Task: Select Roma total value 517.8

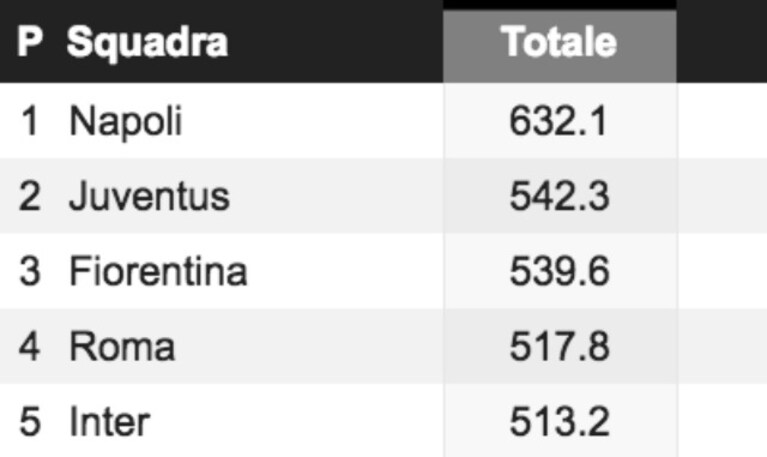Action: (559, 346)
